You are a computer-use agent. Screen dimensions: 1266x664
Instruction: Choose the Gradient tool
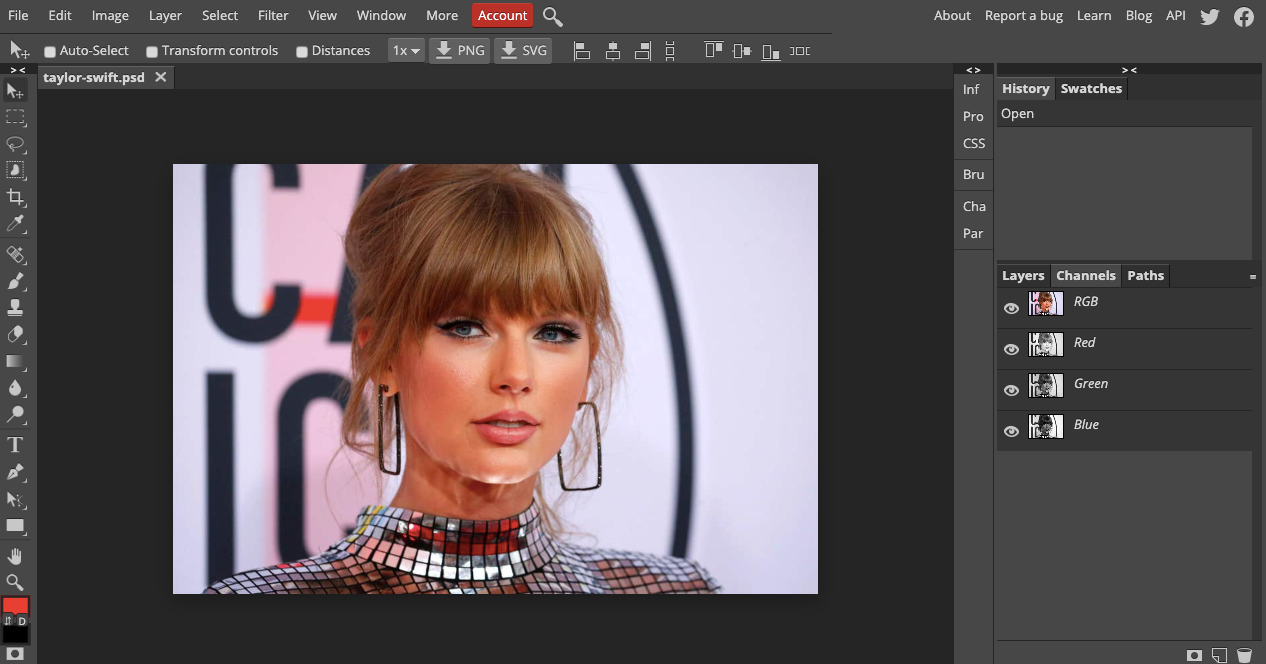[15, 362]
